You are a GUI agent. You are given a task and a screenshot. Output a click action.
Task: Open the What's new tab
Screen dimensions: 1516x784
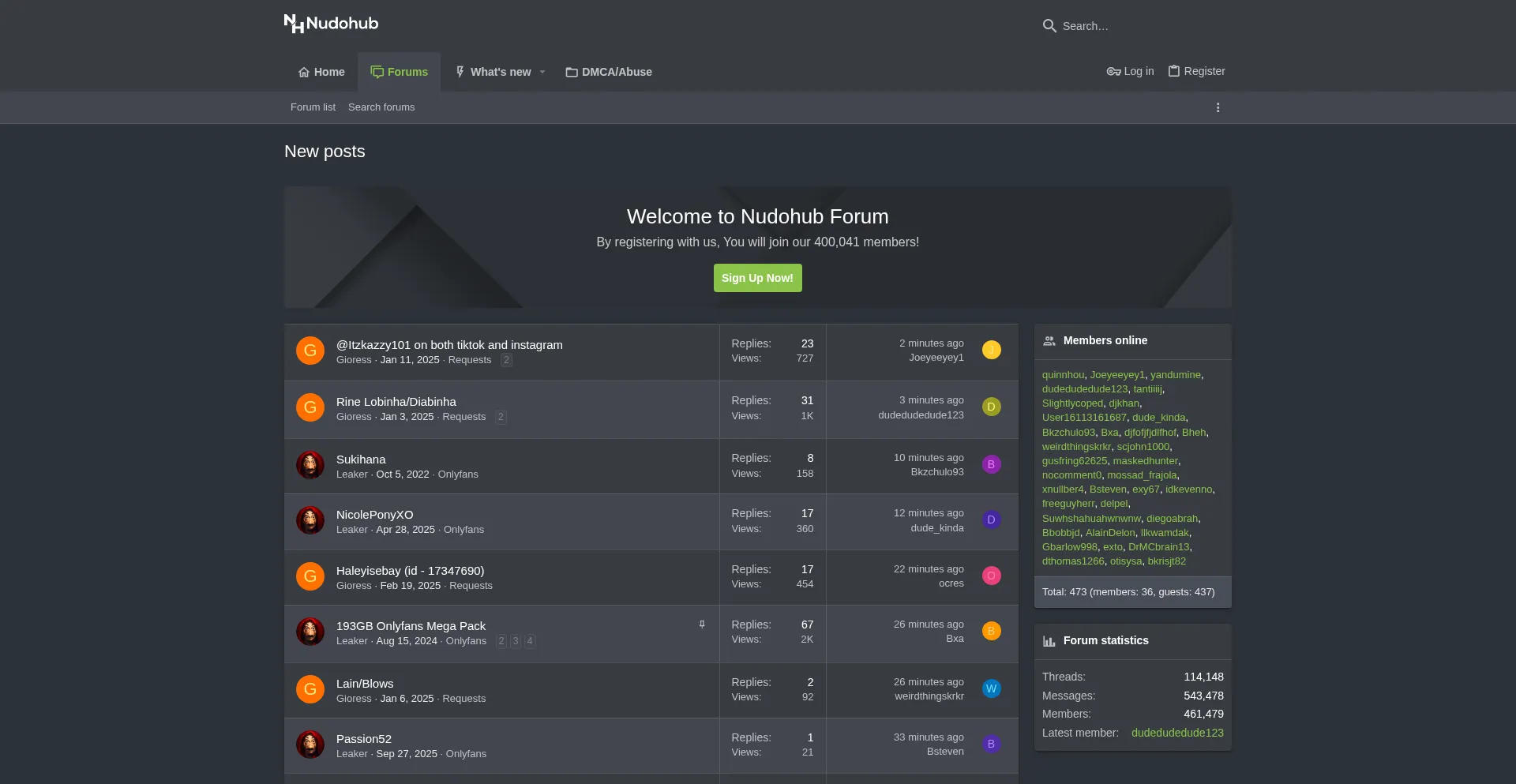tap(493, 72)
